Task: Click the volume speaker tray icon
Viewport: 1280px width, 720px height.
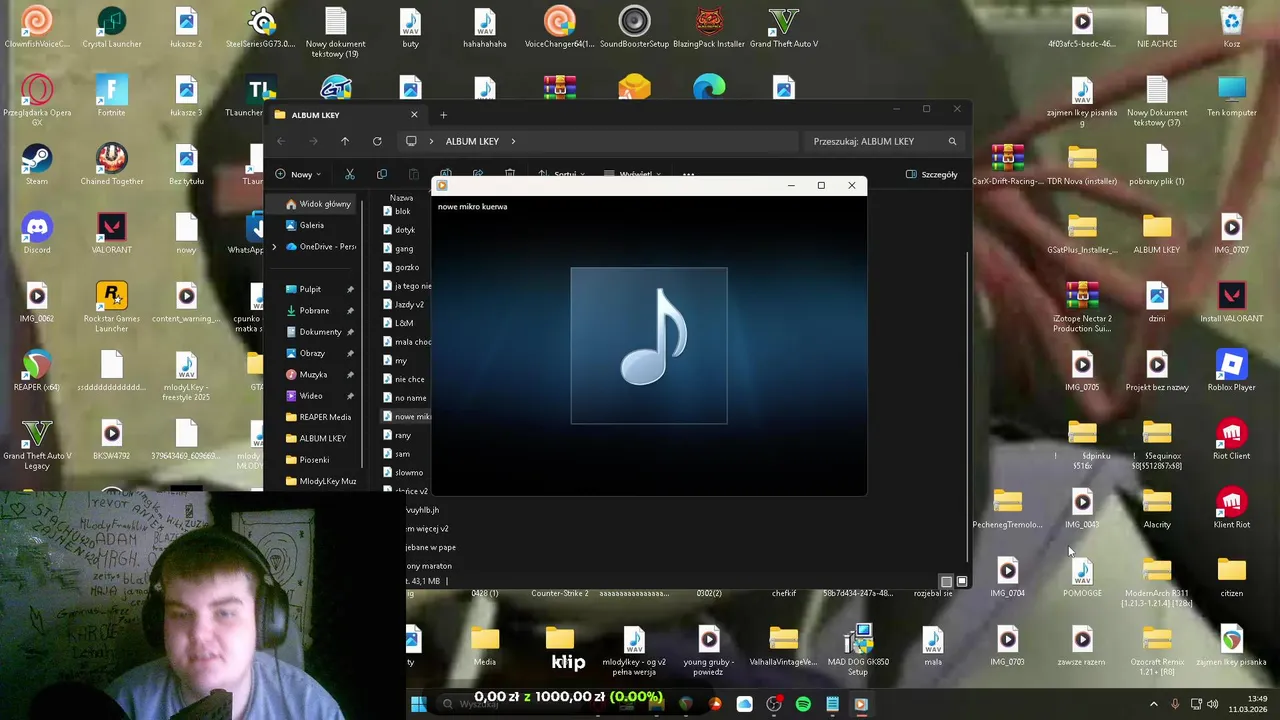Action: 1213,704
